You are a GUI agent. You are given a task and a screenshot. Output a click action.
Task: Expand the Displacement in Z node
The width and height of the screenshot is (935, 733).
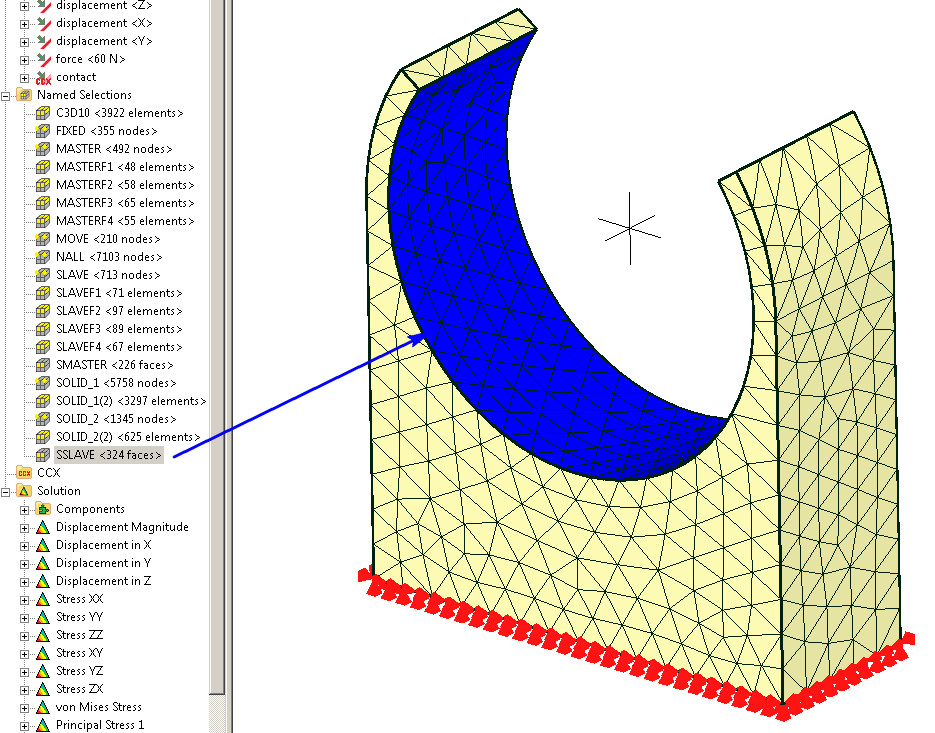pyautogui.click(x=24, y=582)
